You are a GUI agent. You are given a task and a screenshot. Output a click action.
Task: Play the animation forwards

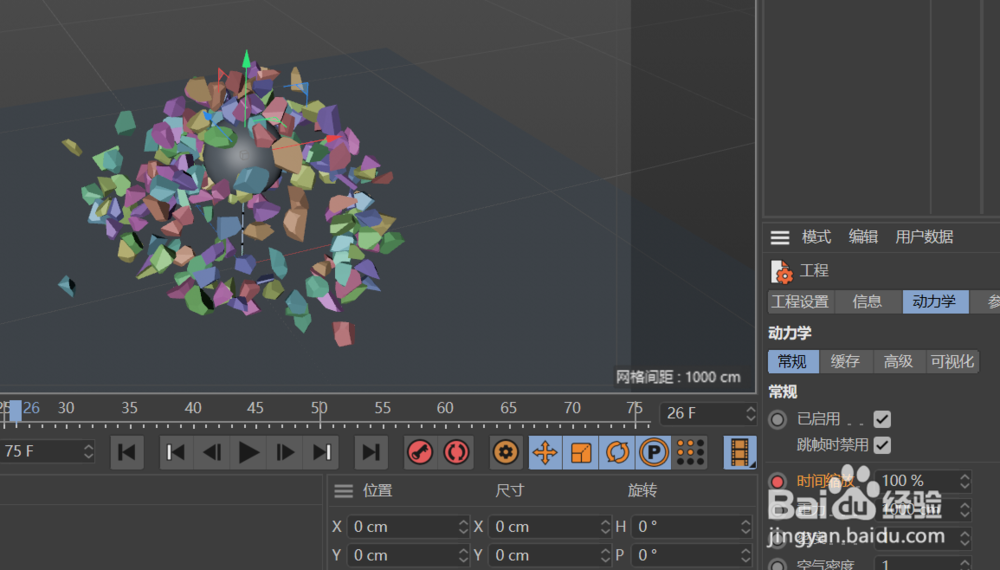[x=249, y=453]
